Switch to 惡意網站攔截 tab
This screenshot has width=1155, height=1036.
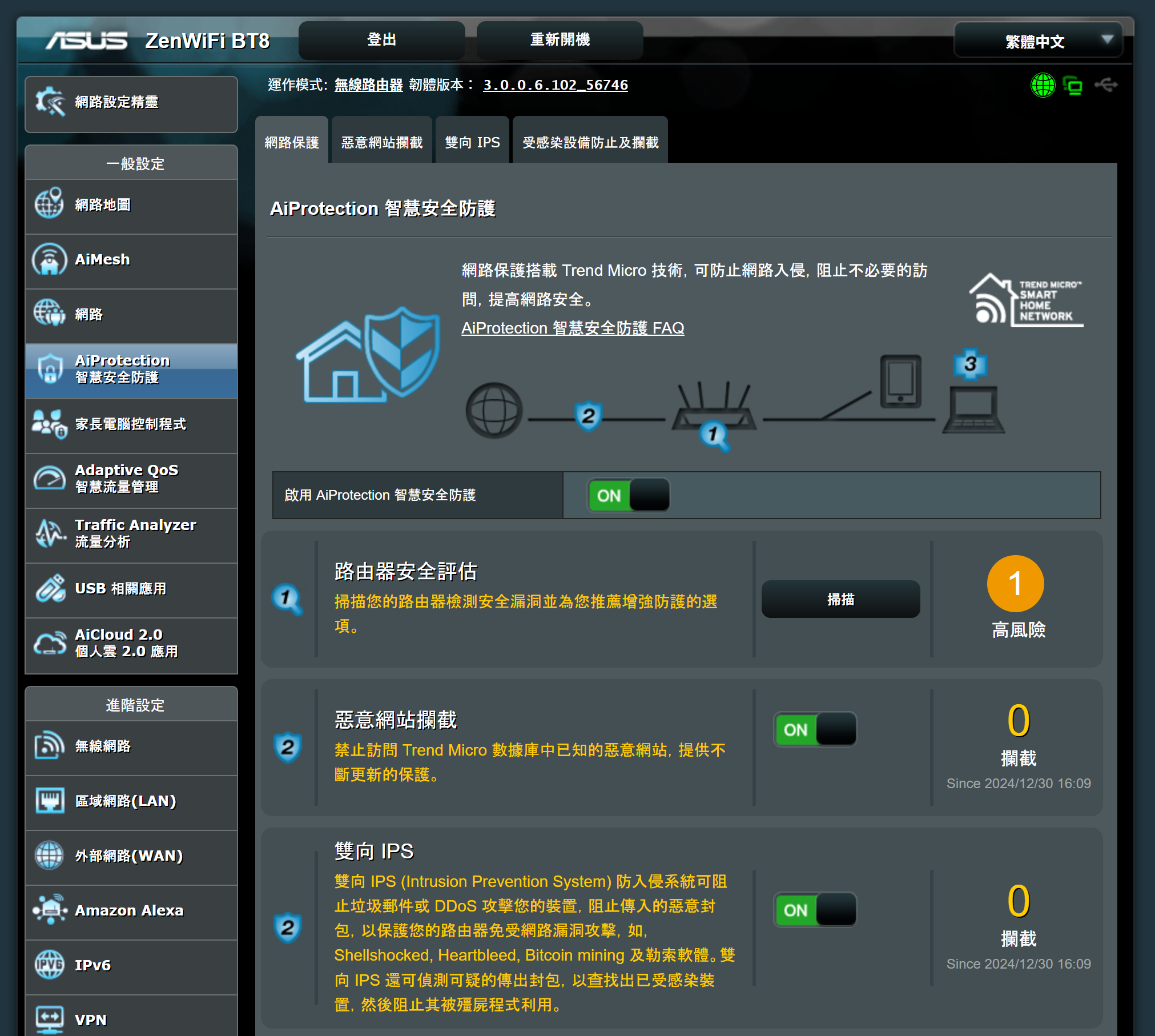click(x=381, y=142)
